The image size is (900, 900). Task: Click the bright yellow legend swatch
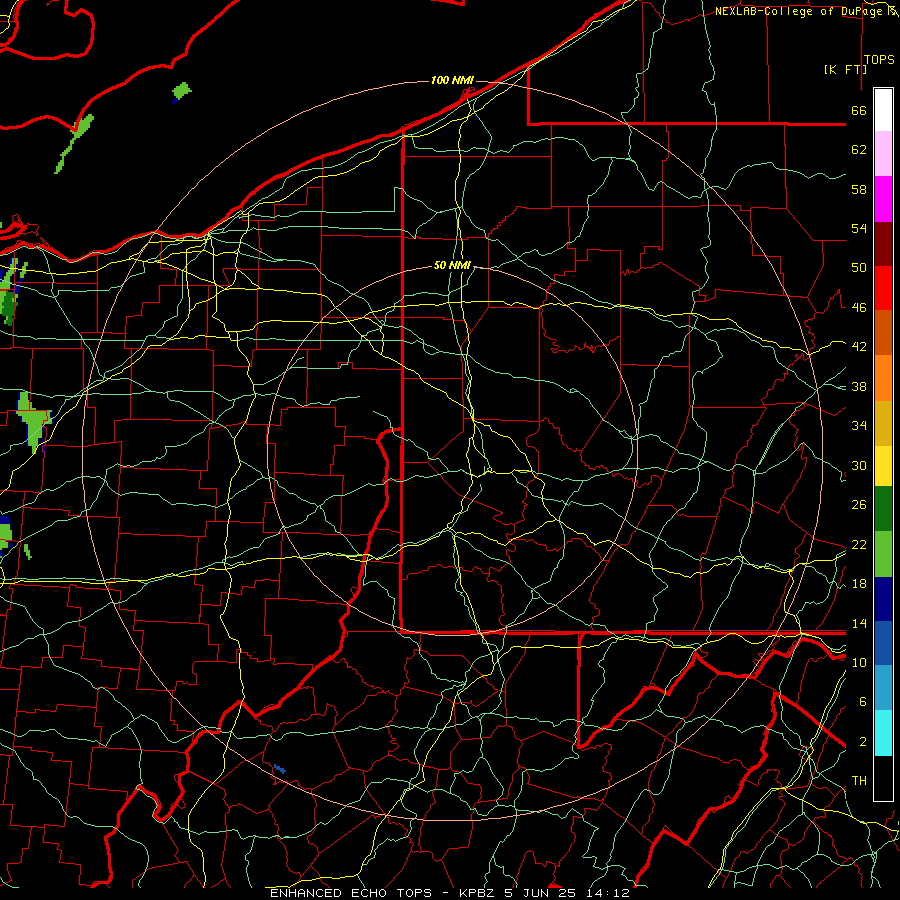click(x=883, y=466)
